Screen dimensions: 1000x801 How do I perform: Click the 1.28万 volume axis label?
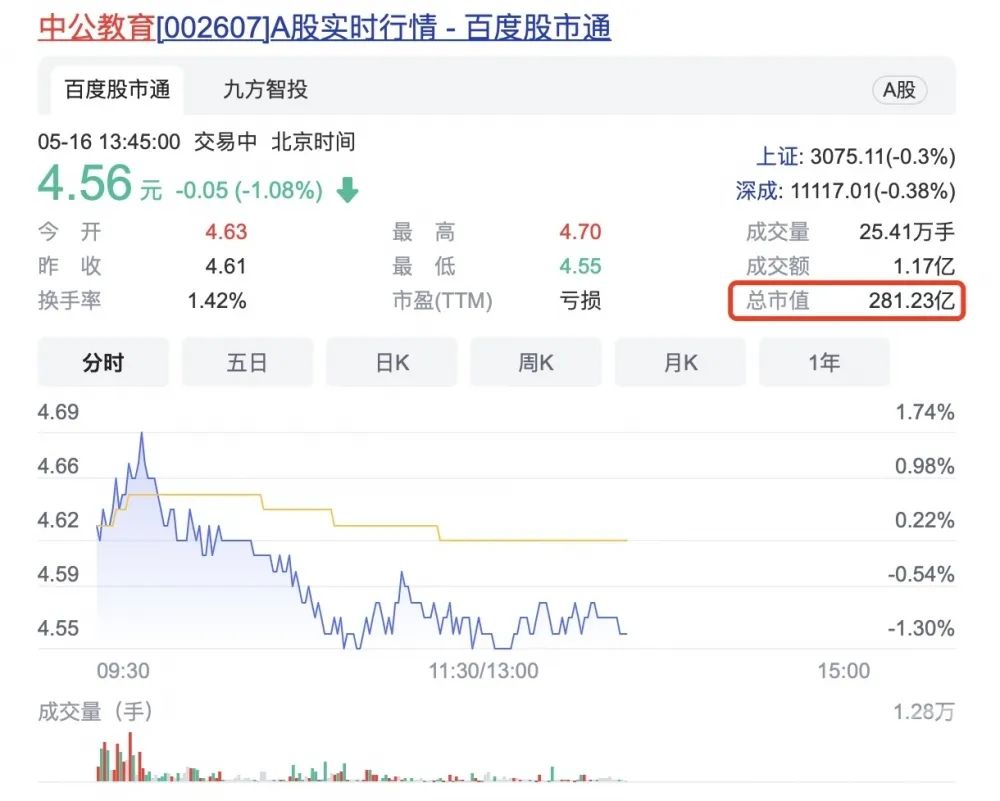(923, 712)
